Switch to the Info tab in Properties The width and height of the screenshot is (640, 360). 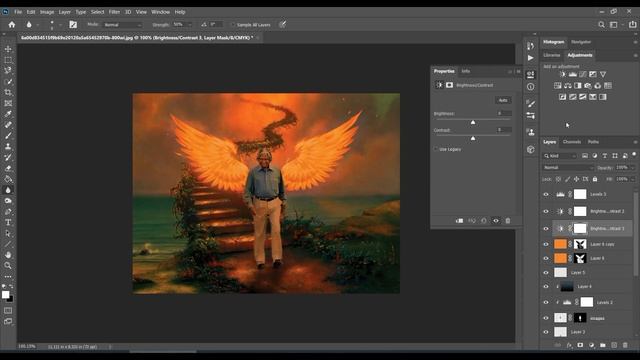(x=466, y=71)
